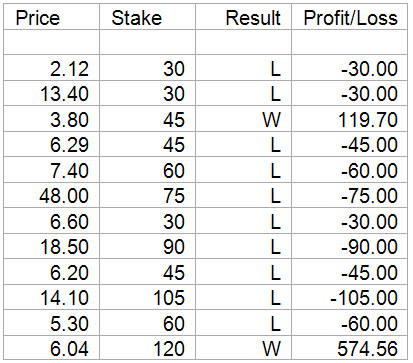
Task: Click the price cell showing 13.40
Action: [x=52, y=93]
